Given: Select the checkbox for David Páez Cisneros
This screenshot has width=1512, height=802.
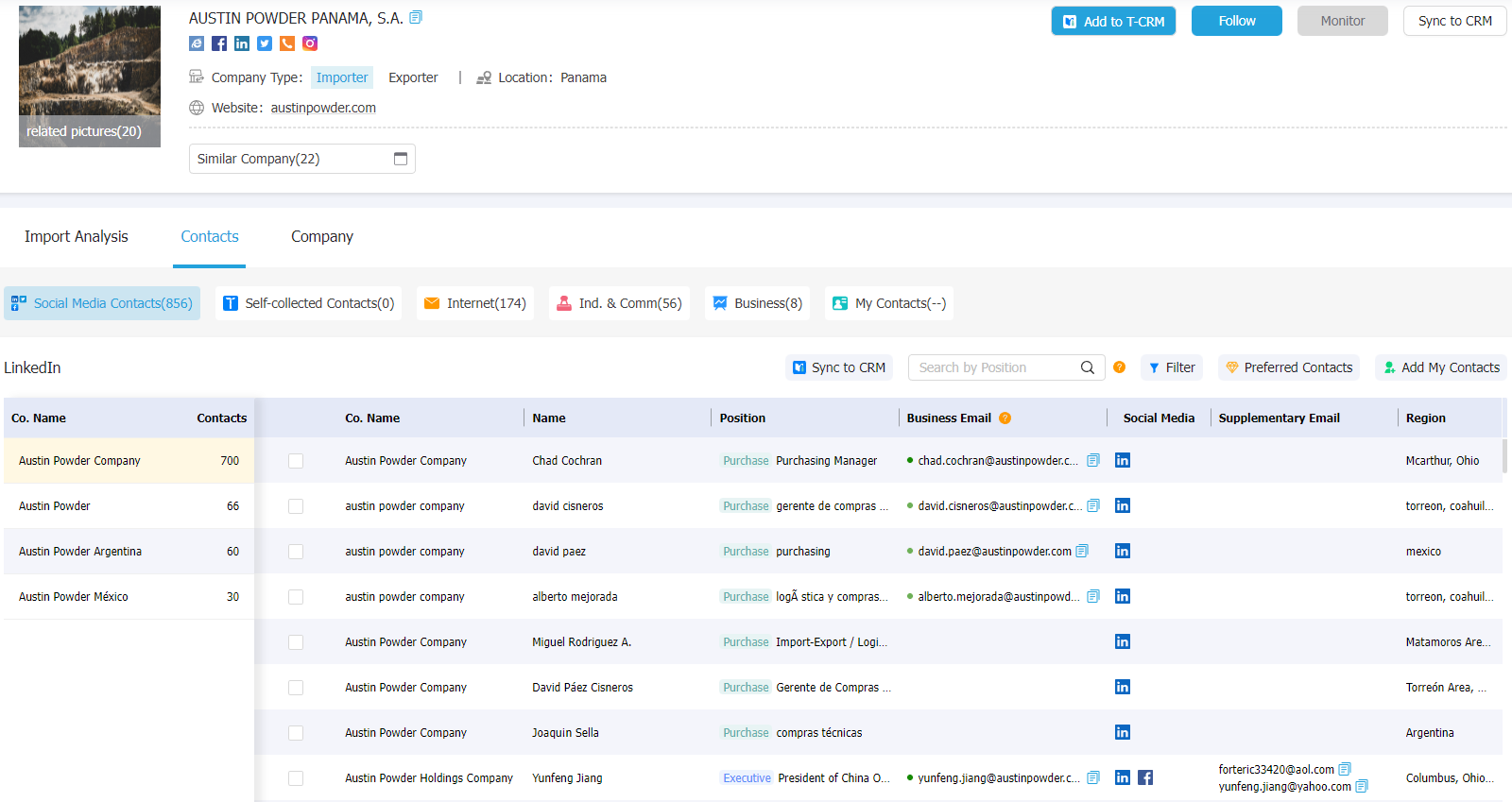Looking at the screenshot, I should point(296,688).
